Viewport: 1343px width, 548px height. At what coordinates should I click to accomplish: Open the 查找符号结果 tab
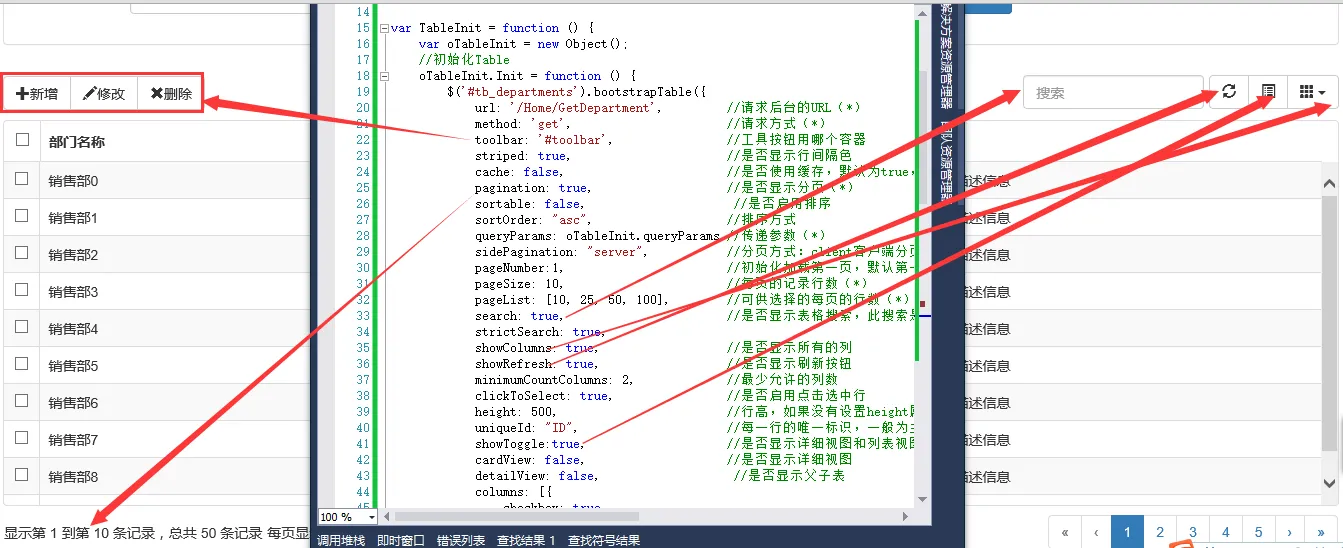[x=604, y=541]
